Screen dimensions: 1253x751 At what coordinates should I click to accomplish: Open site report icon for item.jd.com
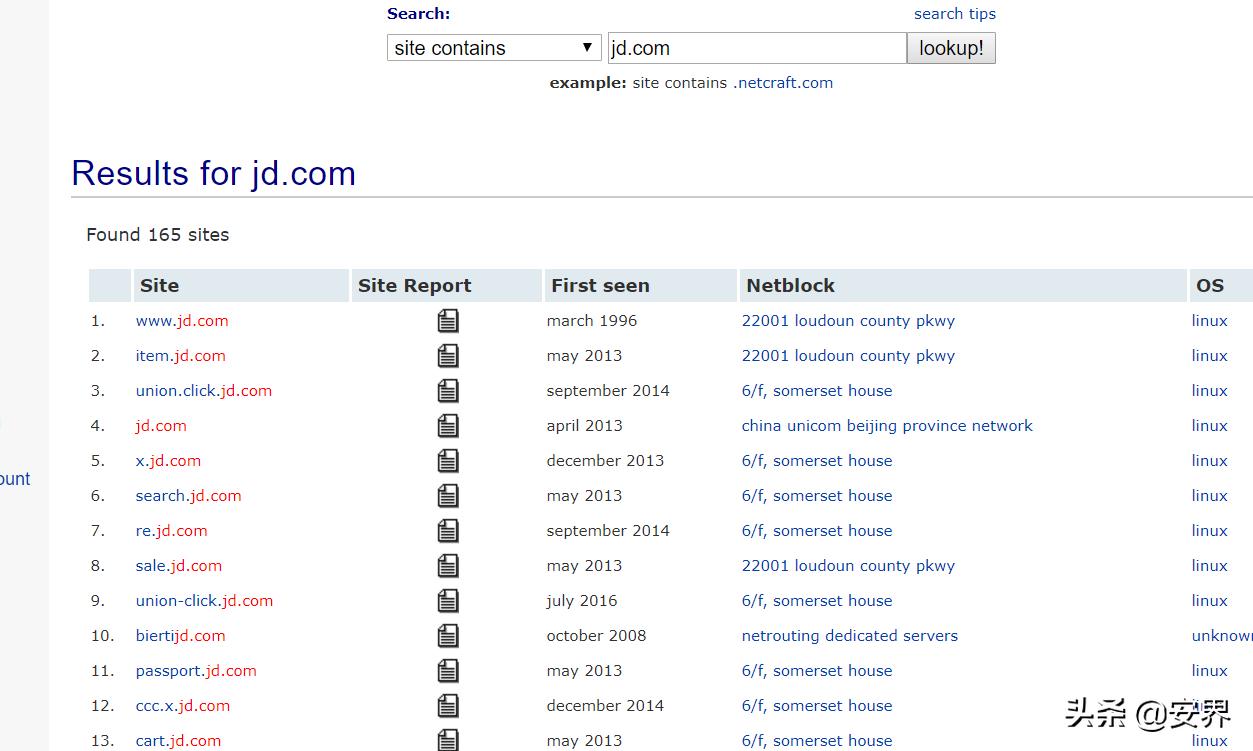[448, 356]
